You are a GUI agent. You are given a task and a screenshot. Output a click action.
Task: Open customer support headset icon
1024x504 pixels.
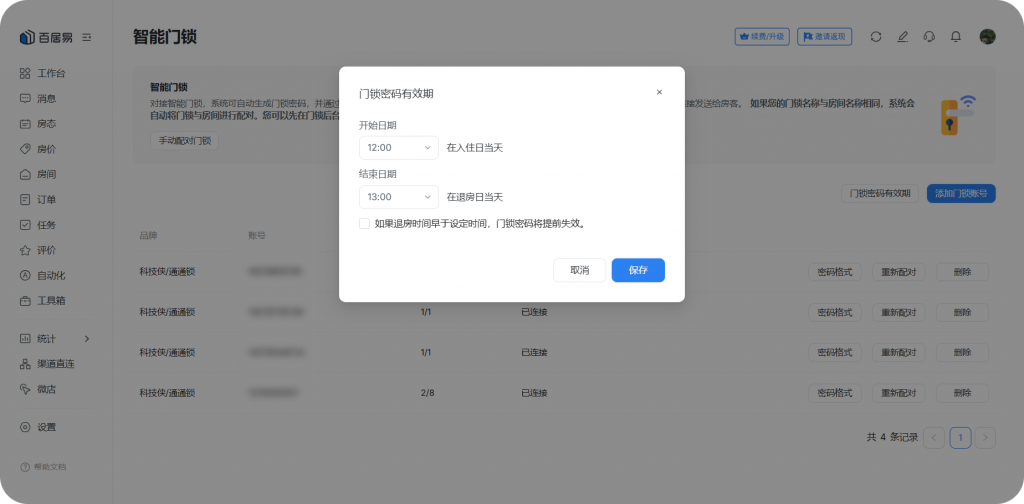tap(929, 37)
